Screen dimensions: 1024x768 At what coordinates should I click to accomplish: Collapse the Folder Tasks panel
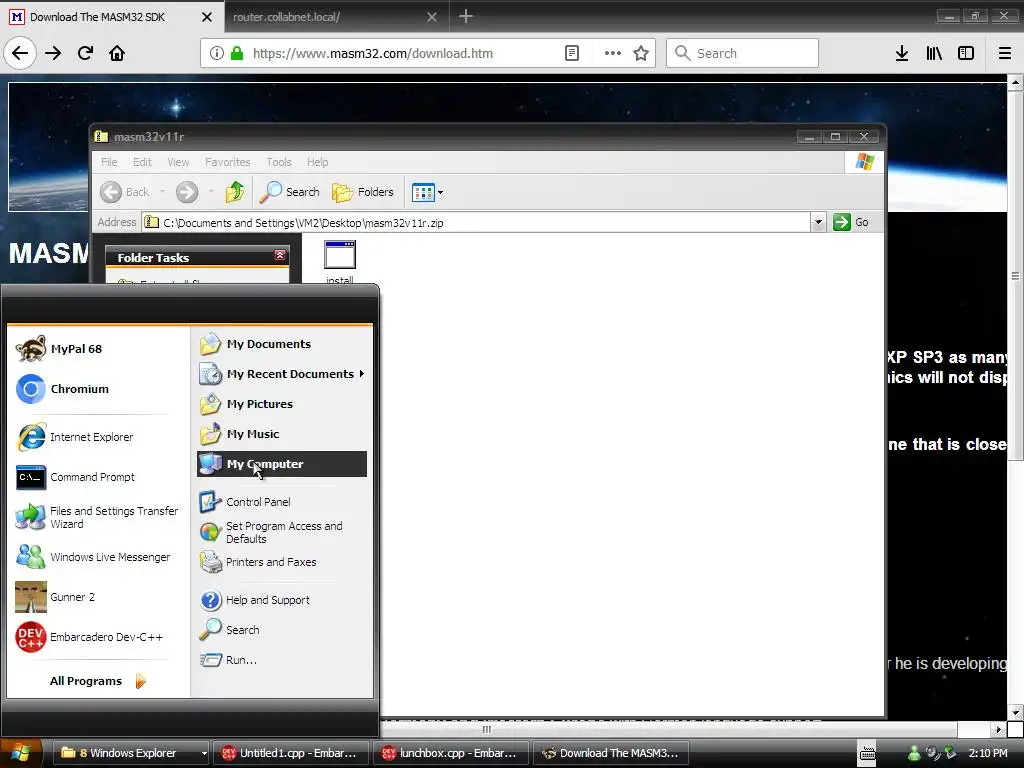[x=280, y=255]
